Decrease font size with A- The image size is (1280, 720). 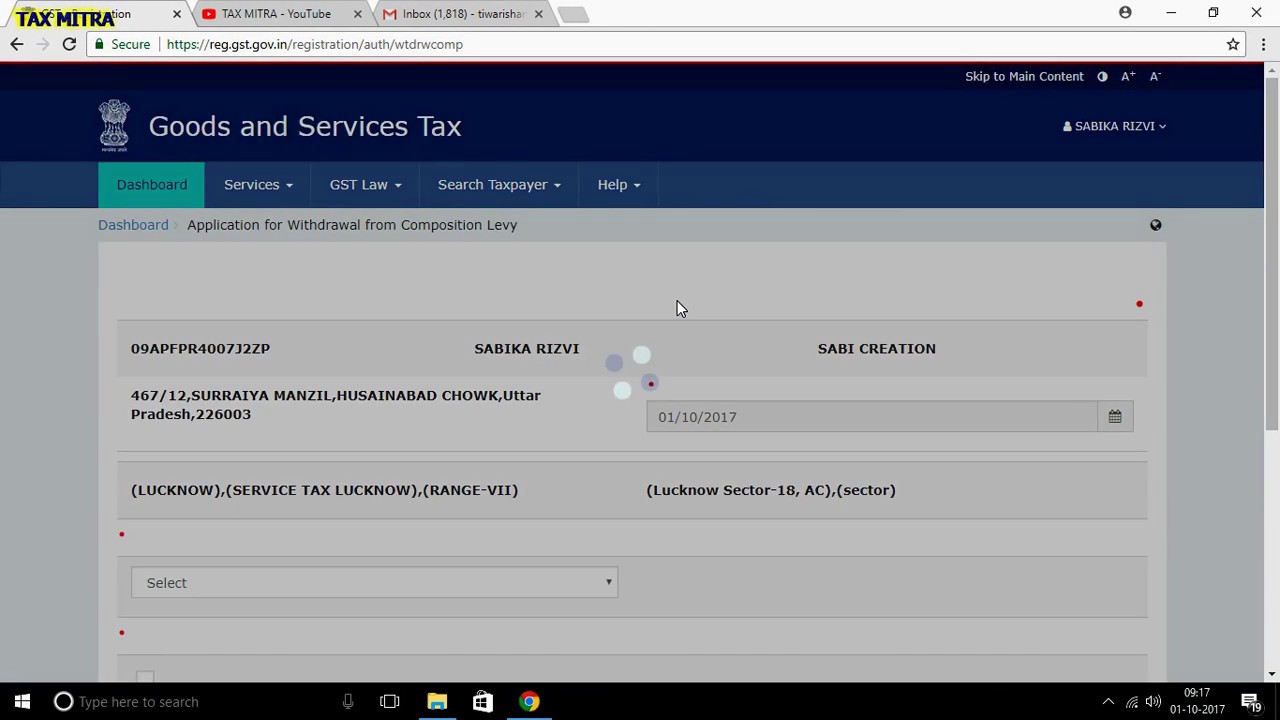(x=1155, y=76)
